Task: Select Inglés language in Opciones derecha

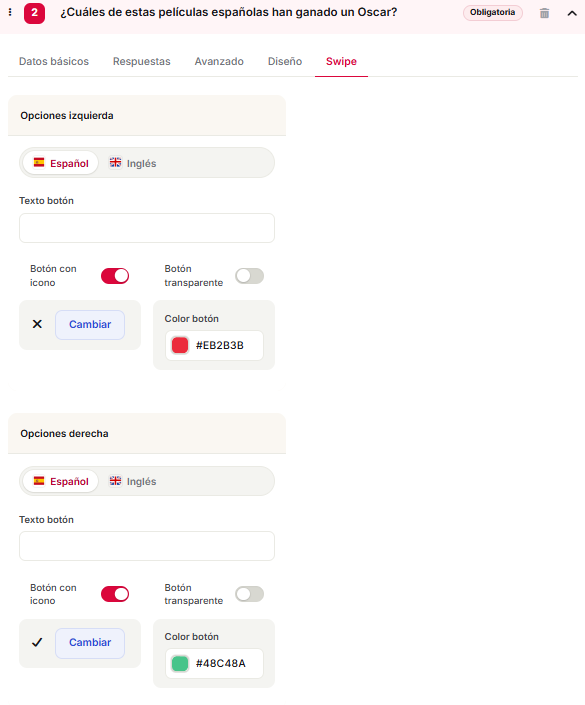Action: [x=133, y=481]
